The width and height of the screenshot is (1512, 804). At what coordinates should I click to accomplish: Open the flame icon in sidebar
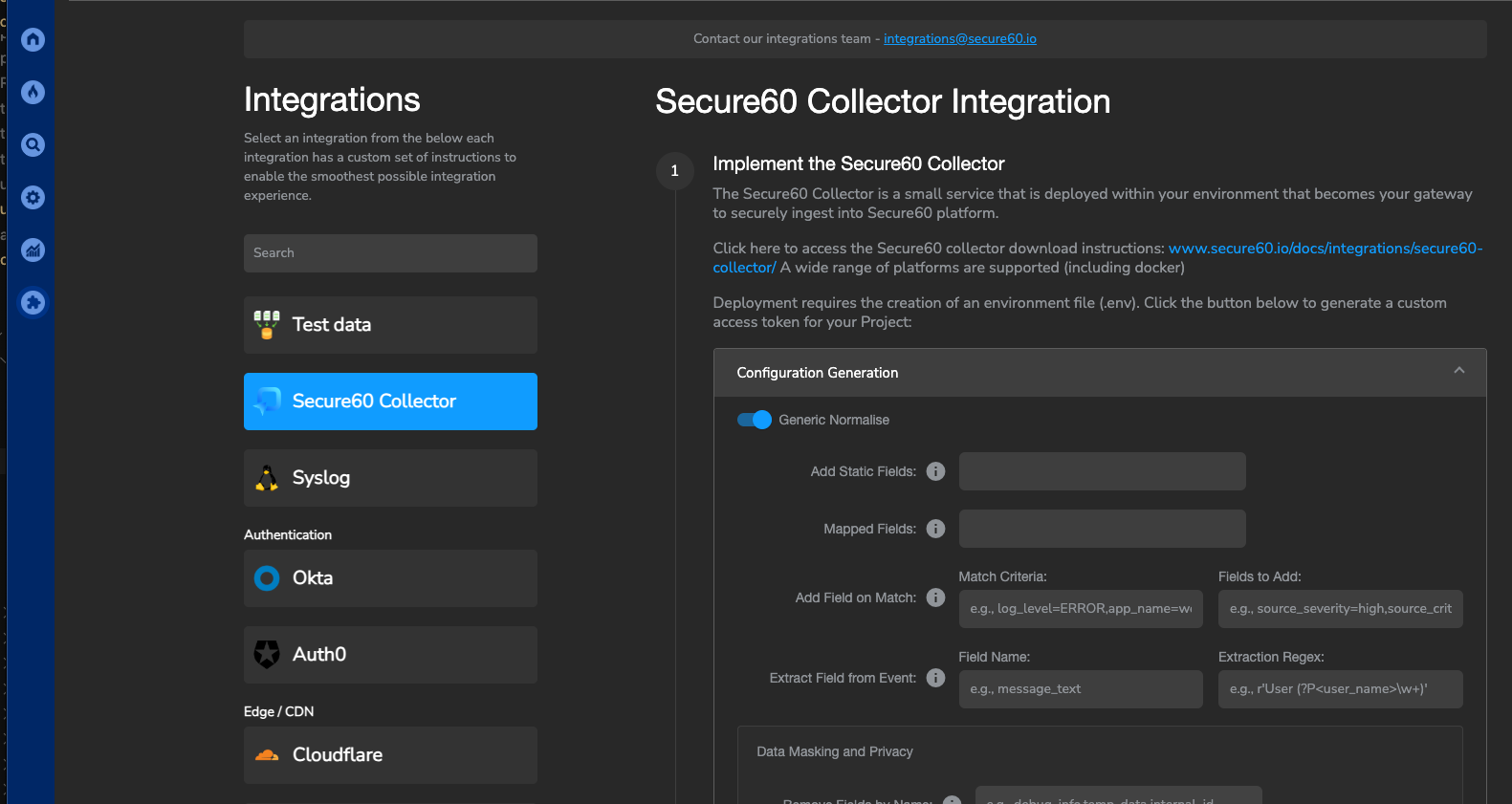click(33, 92)
